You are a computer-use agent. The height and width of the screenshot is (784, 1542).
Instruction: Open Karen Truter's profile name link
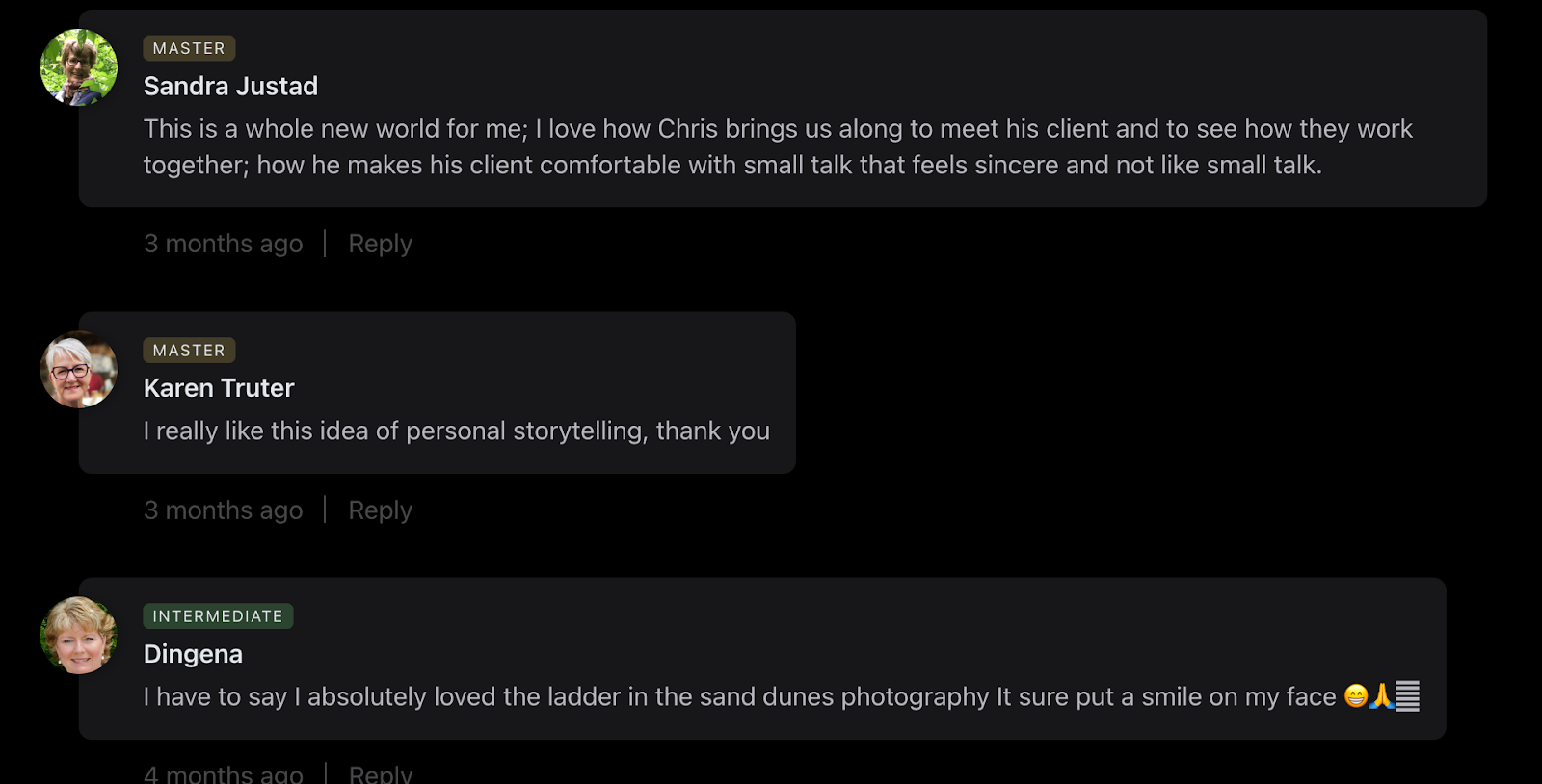point(219,388)
